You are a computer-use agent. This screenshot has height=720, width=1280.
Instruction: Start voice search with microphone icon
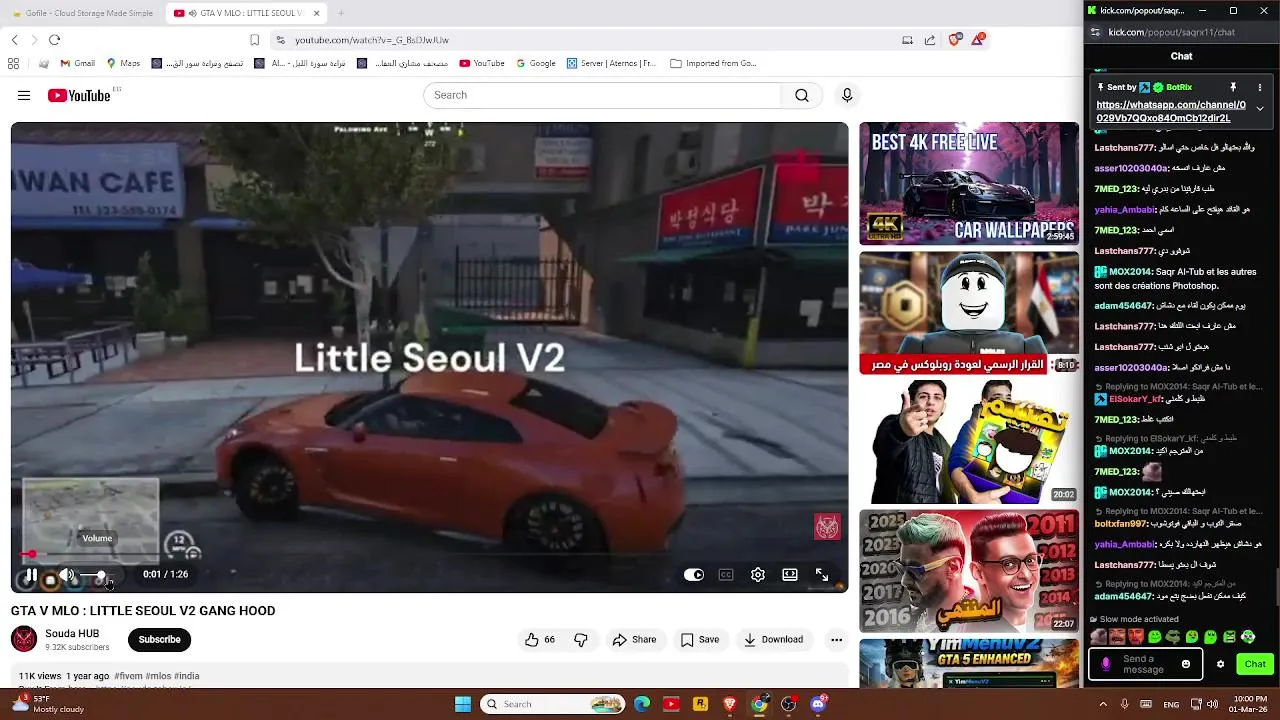coord(847,95)
